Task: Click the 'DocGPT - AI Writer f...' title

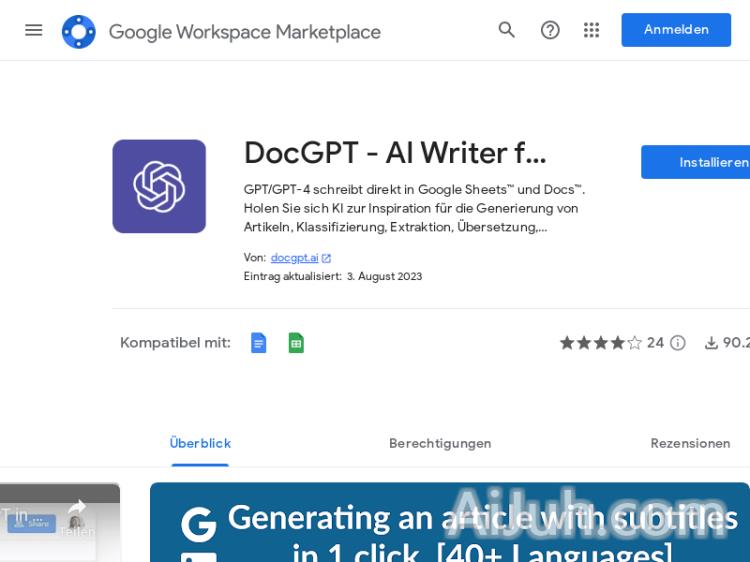Action: [395, 153]
